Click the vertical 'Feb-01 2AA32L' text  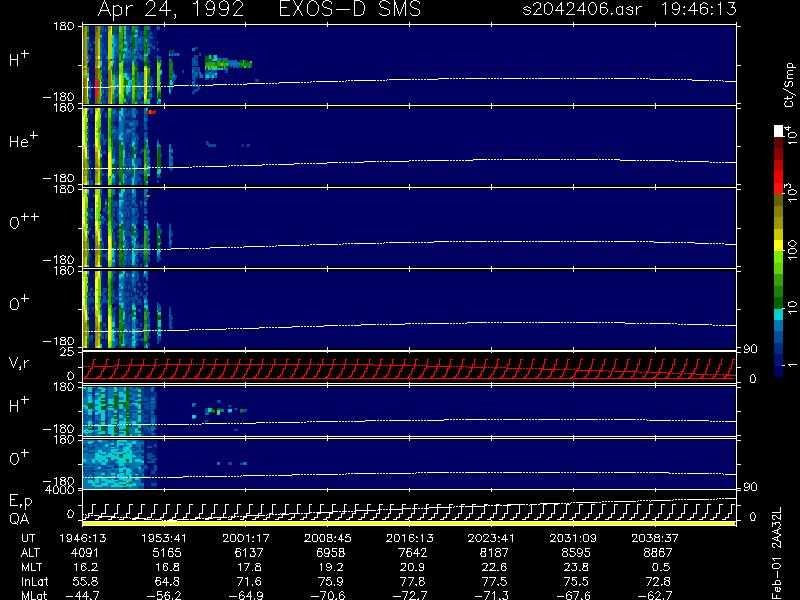pos(777,554)
